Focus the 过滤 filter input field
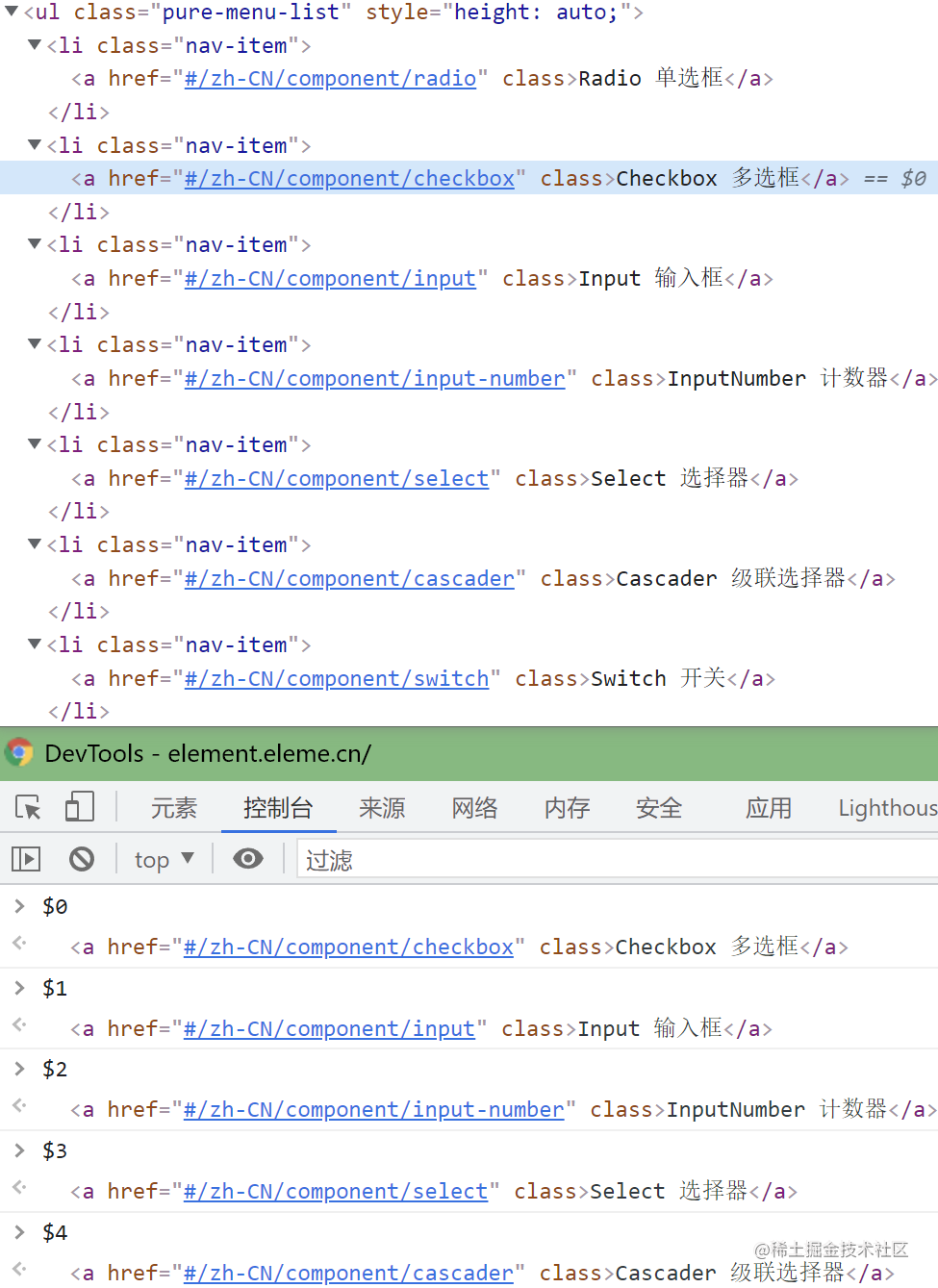 click(x=618, y=859)
